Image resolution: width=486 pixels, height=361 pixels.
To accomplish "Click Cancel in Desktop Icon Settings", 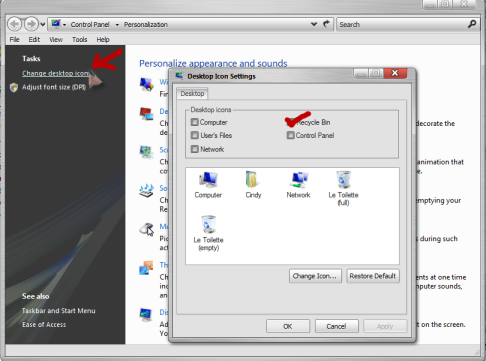I will [336, 326].
